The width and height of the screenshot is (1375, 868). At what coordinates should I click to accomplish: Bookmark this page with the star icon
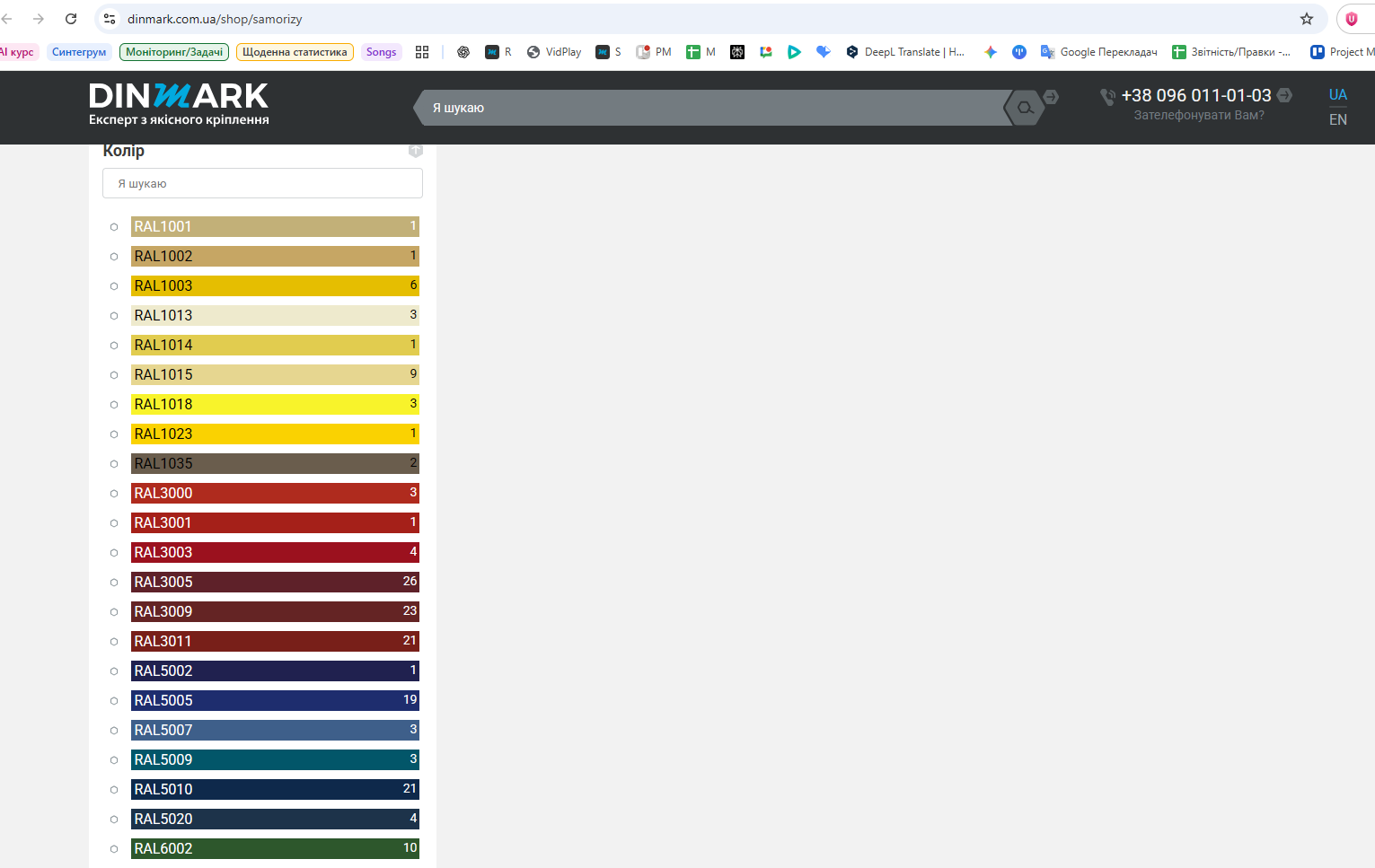pyautogui.click(x=1307, y=19)
